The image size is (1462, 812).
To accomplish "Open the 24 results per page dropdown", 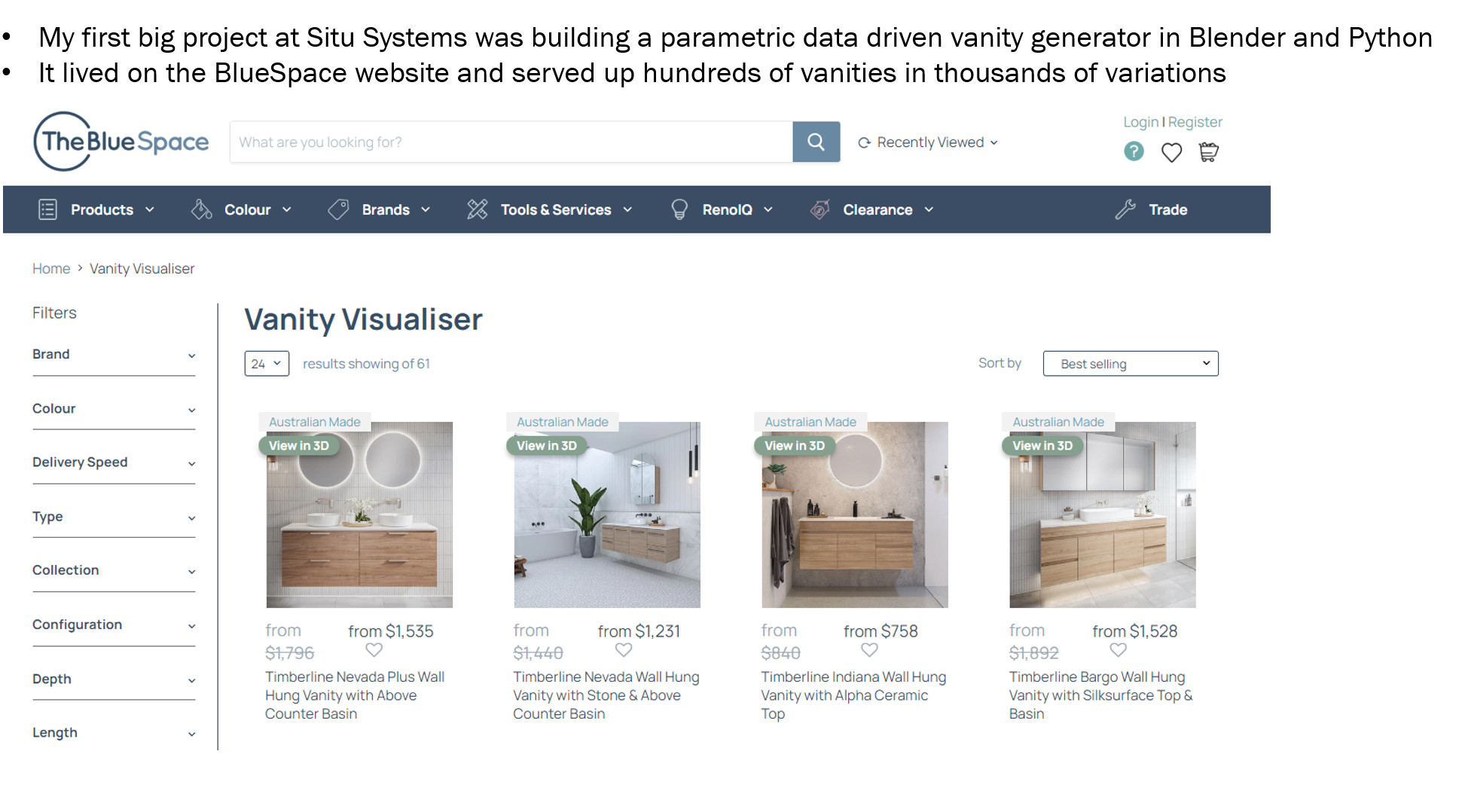I will pos(266,364).
